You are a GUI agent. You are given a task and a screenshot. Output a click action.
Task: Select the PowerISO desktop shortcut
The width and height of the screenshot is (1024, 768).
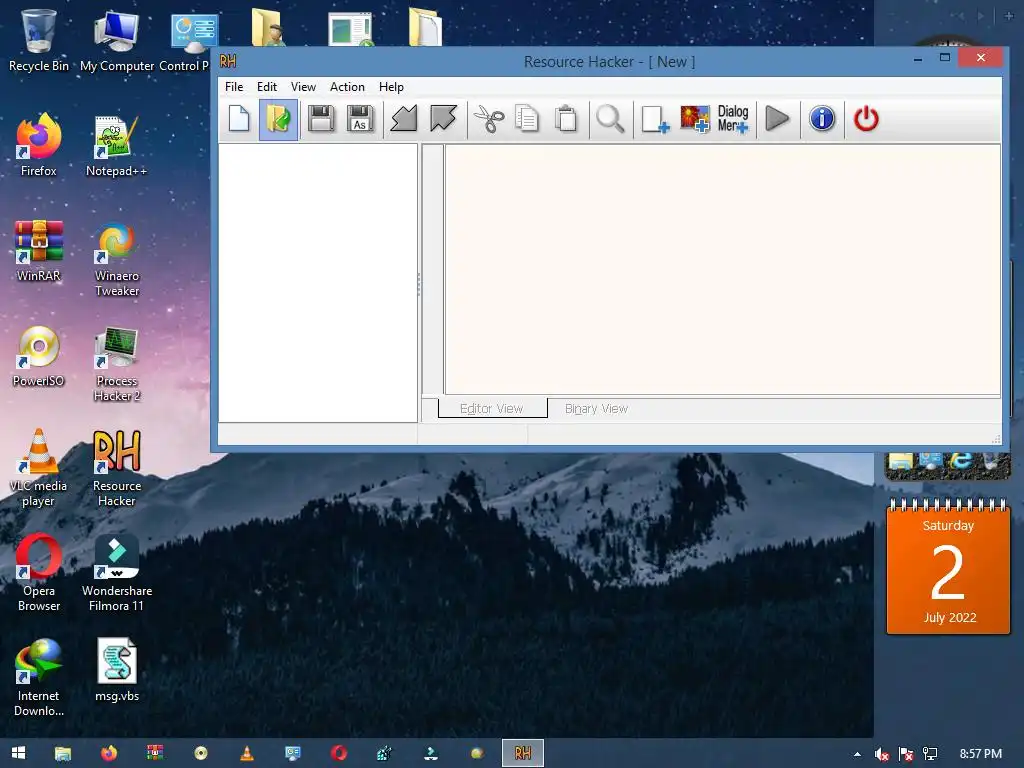tap(39, 356)
